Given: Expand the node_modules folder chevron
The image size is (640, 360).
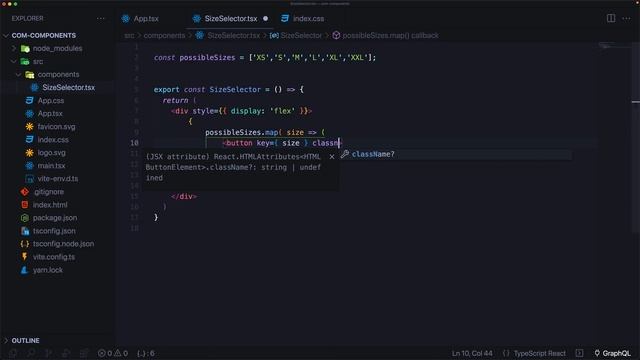Looking at the screenshot, I should [x=13, y=49].
